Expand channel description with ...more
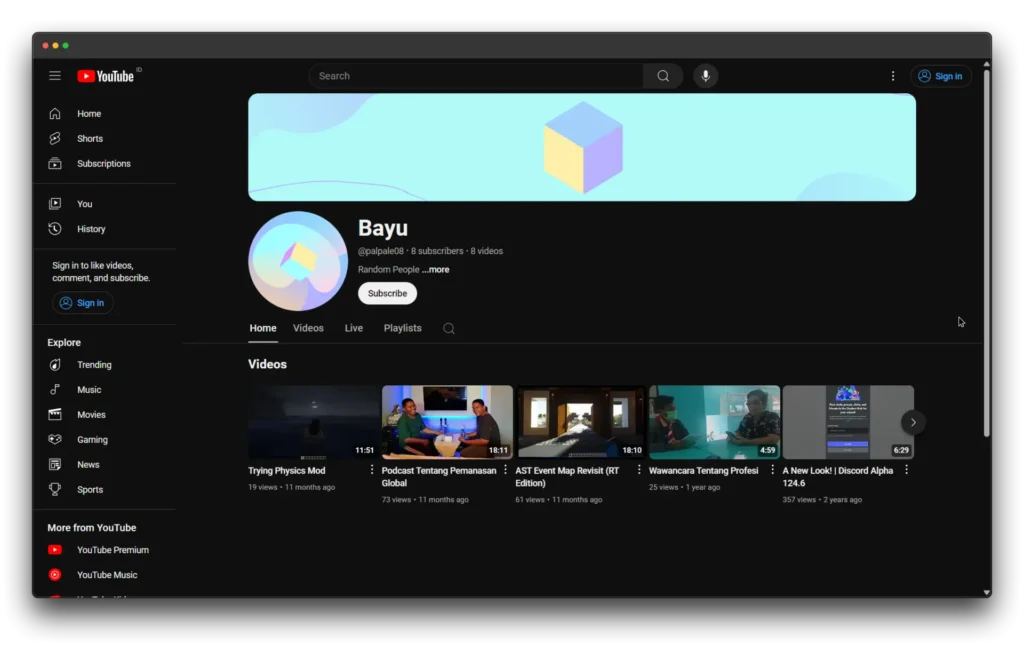The height and width of the screenshot is (646, 1024). pos(436,270)
